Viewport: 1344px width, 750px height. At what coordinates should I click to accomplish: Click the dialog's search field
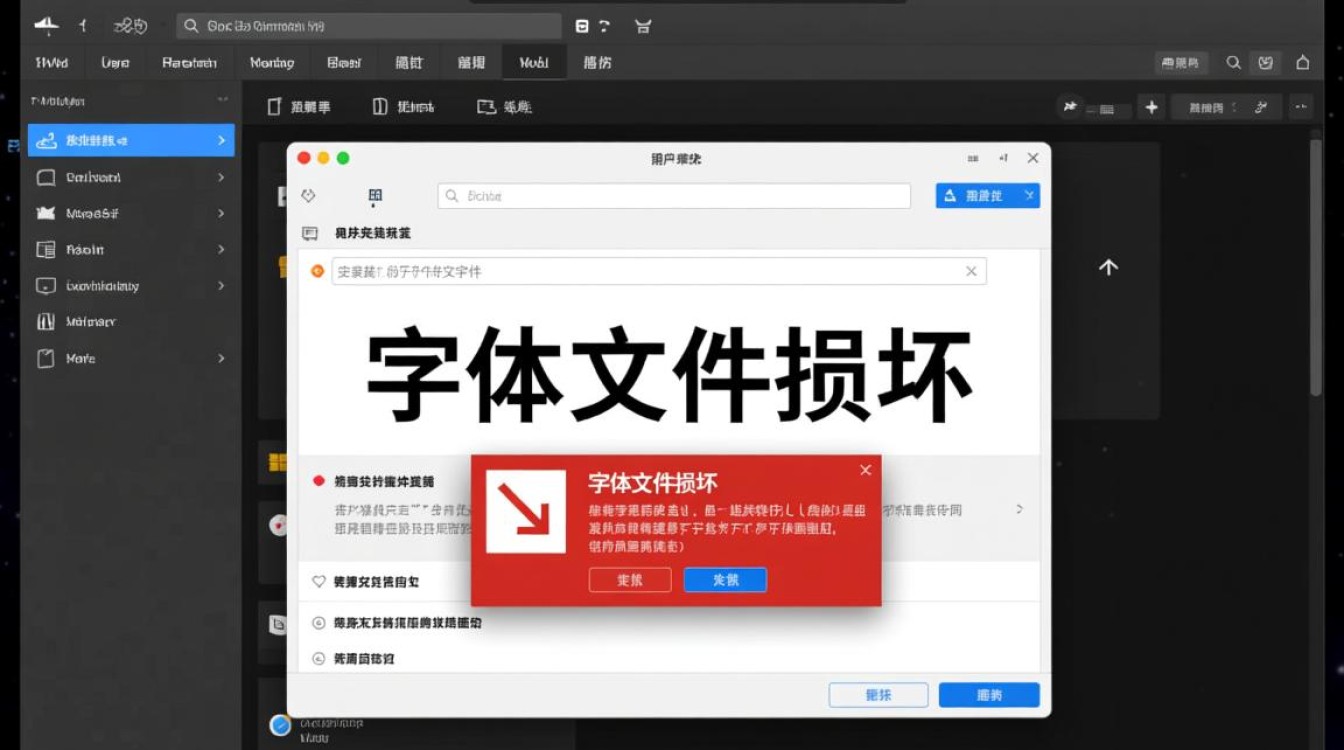(674, 196)
